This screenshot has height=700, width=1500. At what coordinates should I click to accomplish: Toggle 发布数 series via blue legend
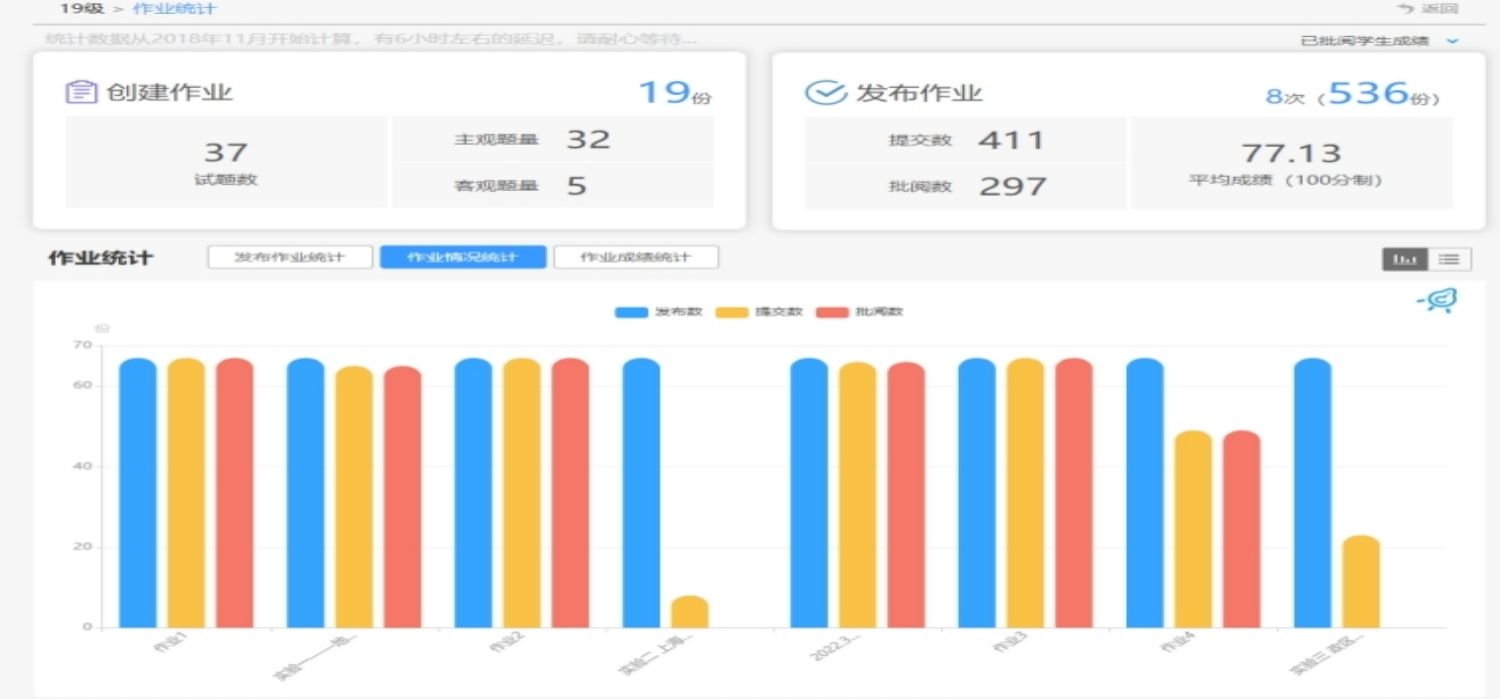[x=632, y=312]
